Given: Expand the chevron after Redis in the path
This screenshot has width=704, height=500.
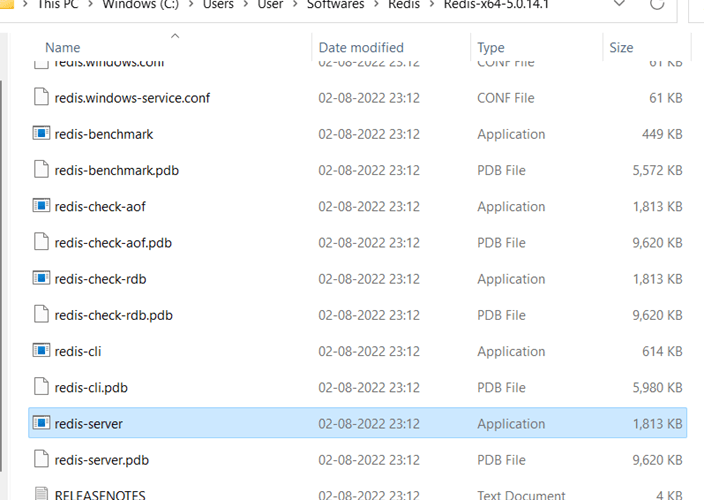Looking at the screenshot, I should [x=431, y=5].
